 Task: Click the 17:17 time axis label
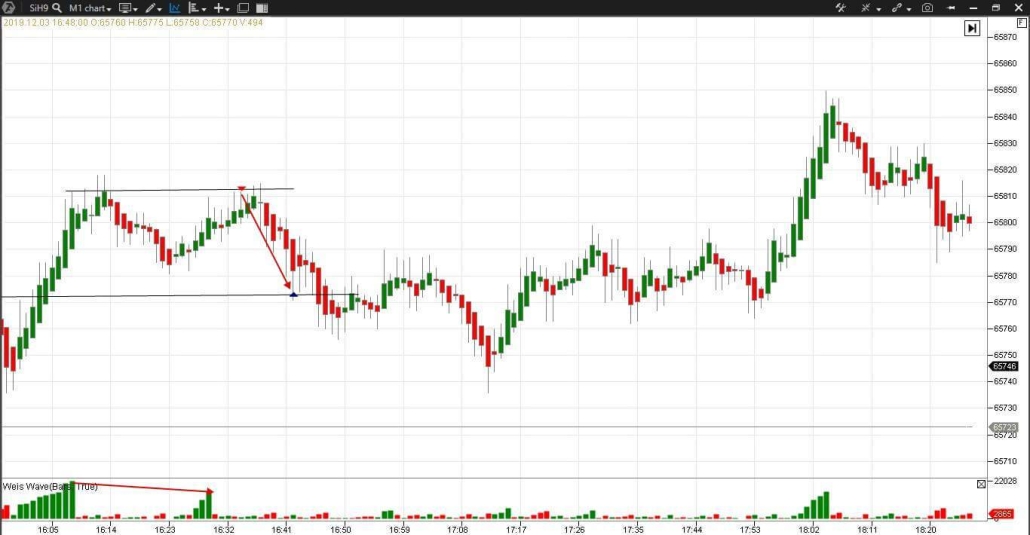tap(516, 530)
